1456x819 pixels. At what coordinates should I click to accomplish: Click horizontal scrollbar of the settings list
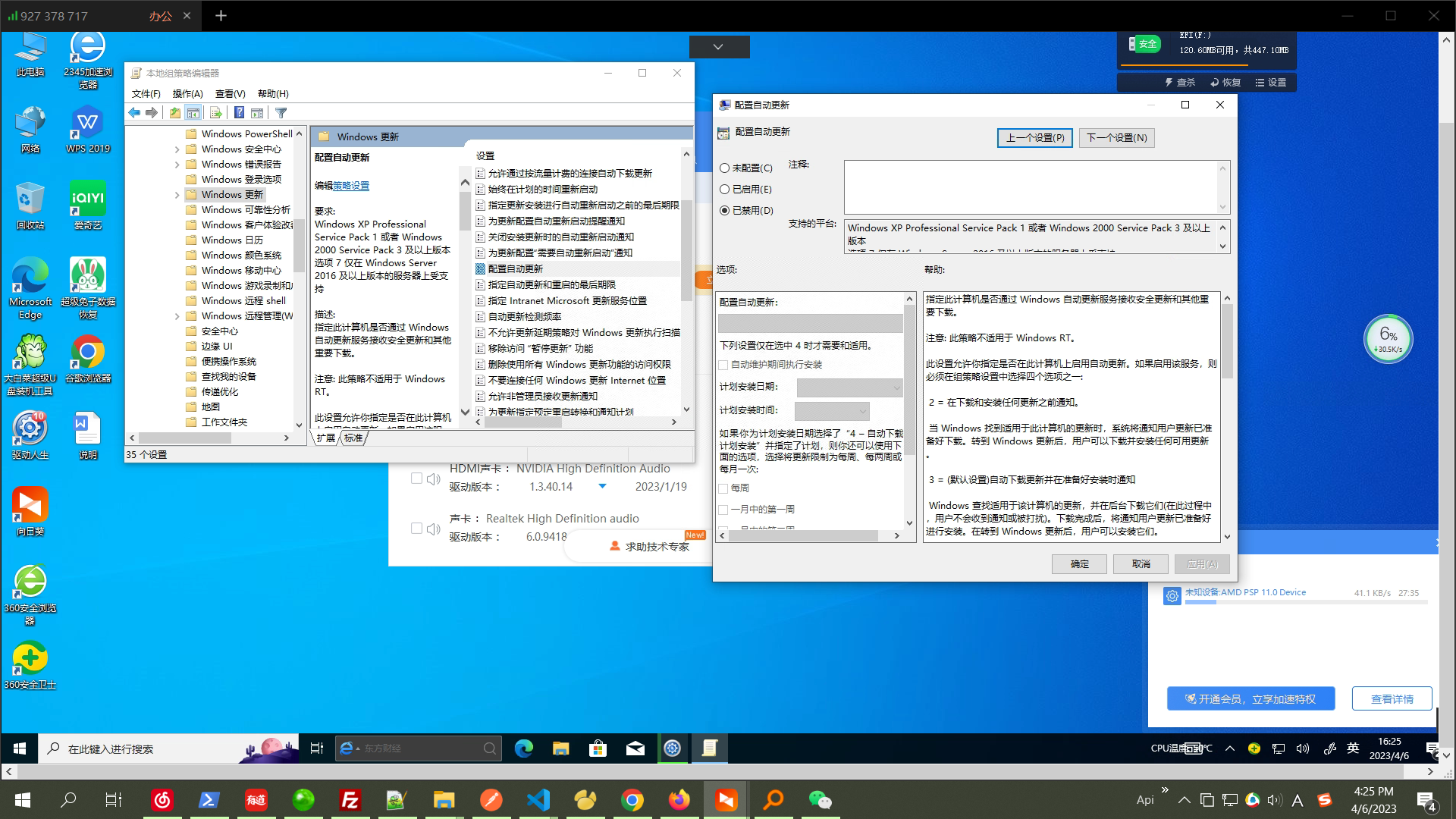(x=523, y=422)
